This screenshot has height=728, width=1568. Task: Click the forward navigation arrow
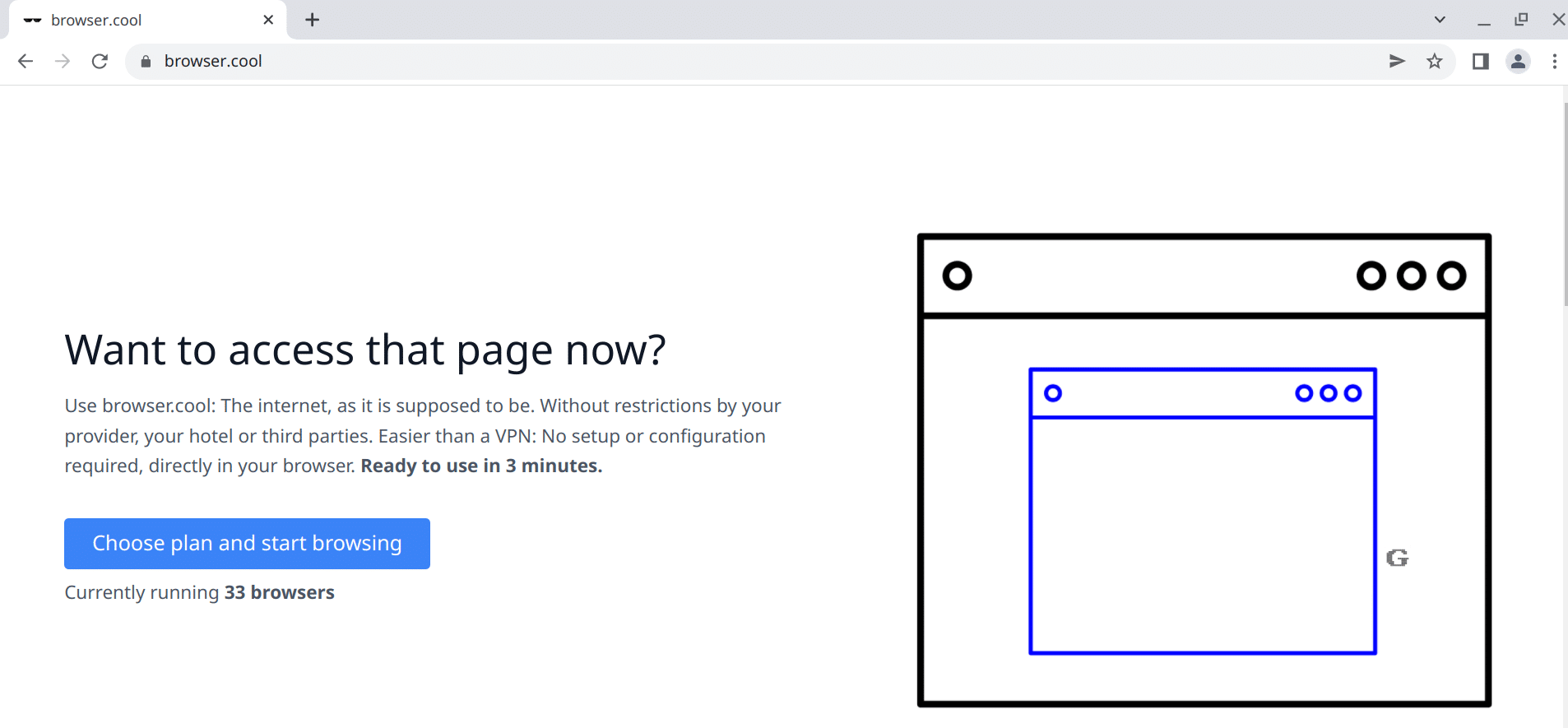tap(63, 61)
